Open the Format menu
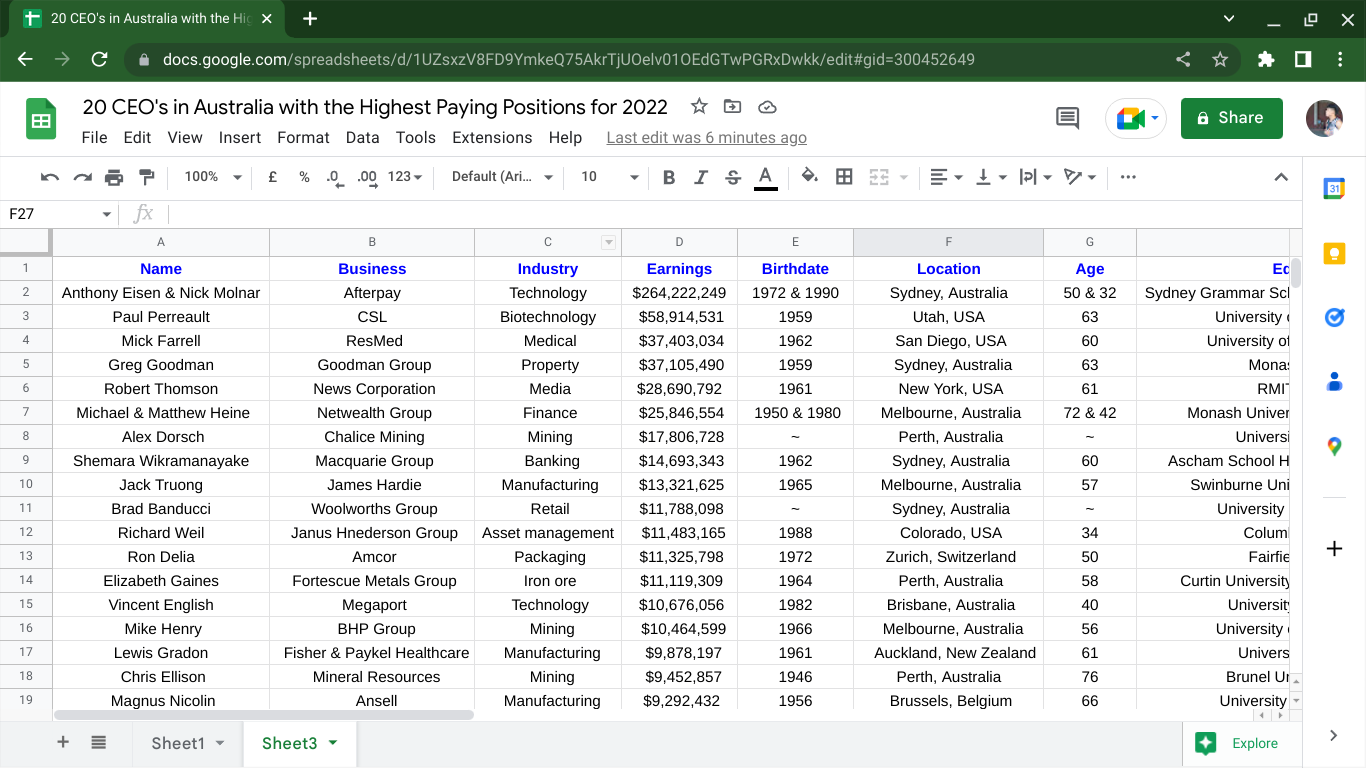 303,138
